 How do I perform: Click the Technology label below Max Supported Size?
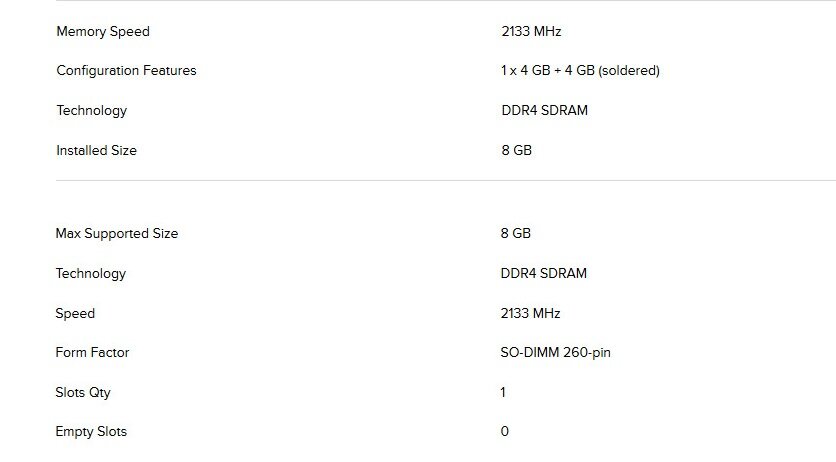pyautogui.click(x=90, y=273)
